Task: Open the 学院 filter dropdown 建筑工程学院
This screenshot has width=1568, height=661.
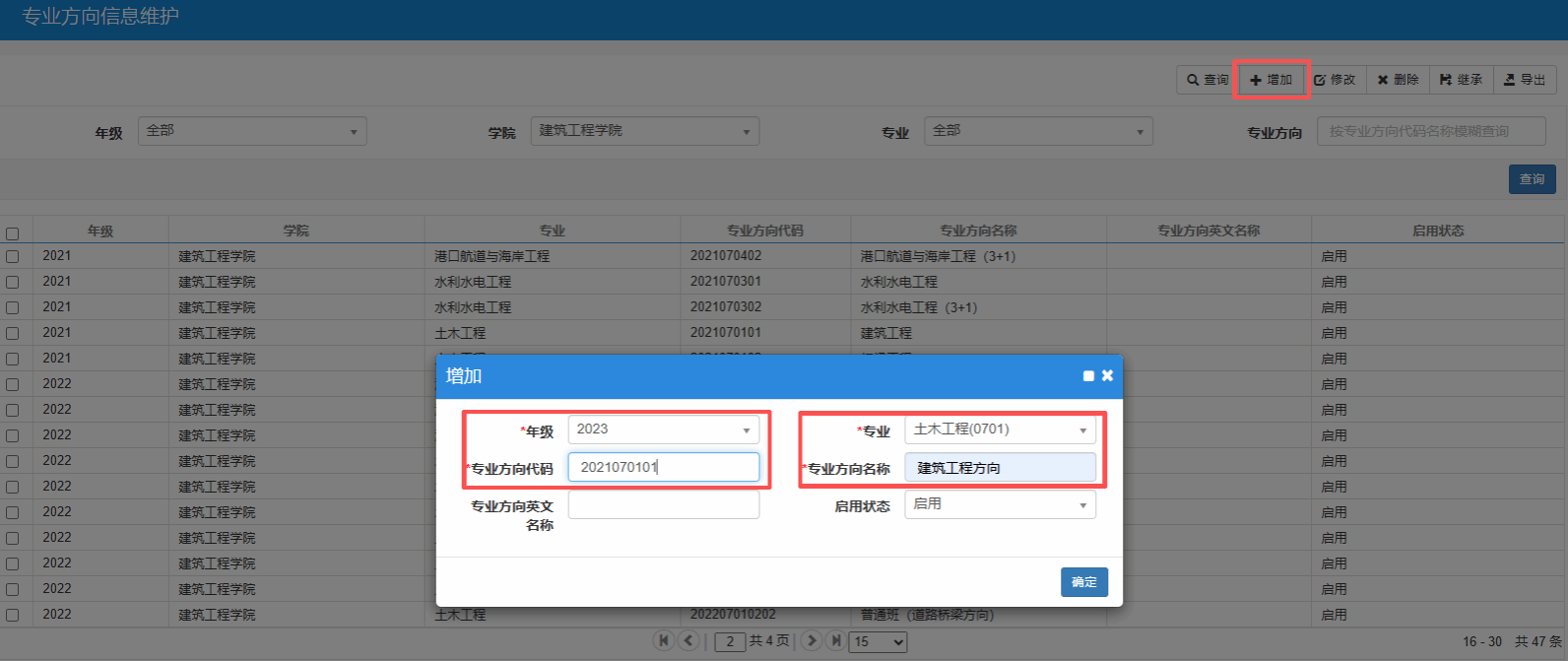Action: [644, 131]
